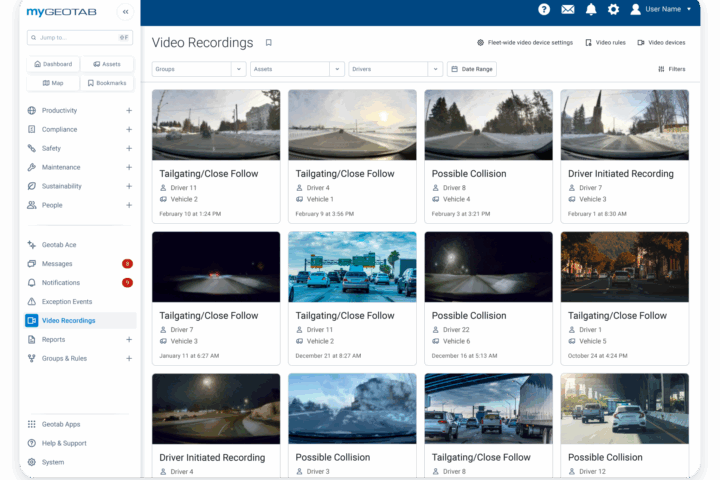This screenshot has height=480, width=720.
Task: Click the Jump to search field
Action: [x=80, y=38]
